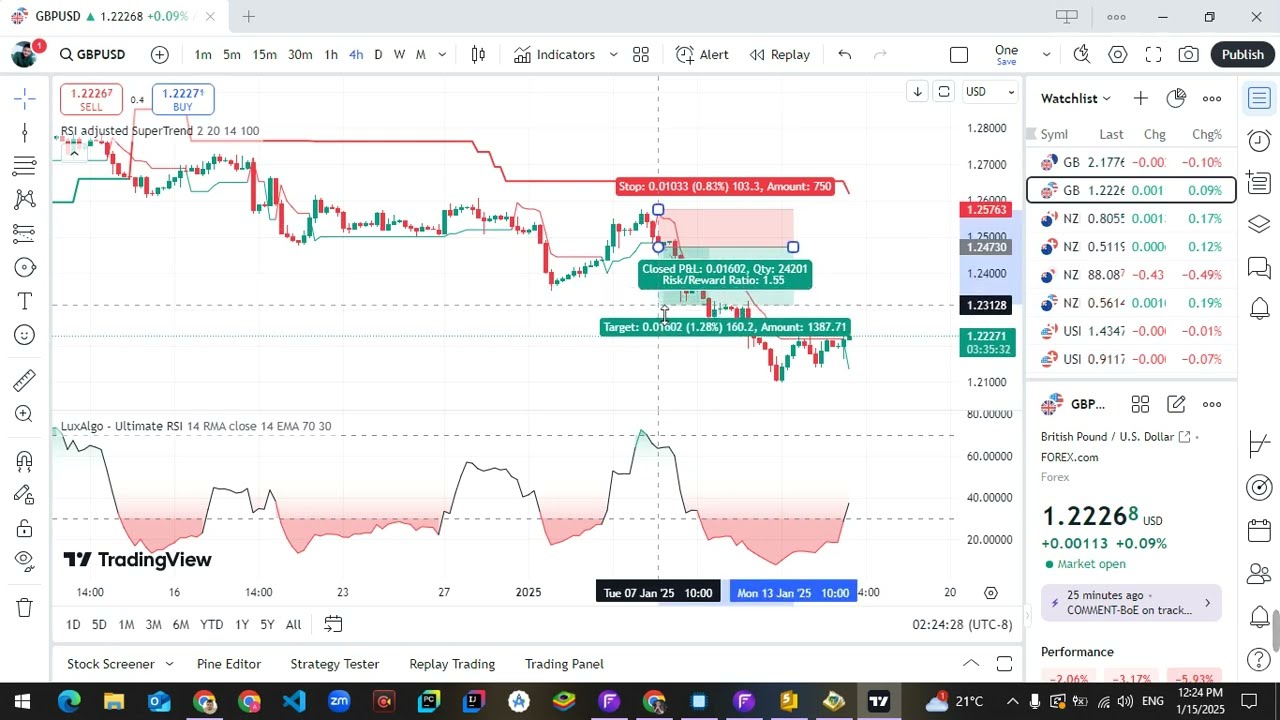Open the timezone clock setting
The image size is (1280, 720).
962,624
